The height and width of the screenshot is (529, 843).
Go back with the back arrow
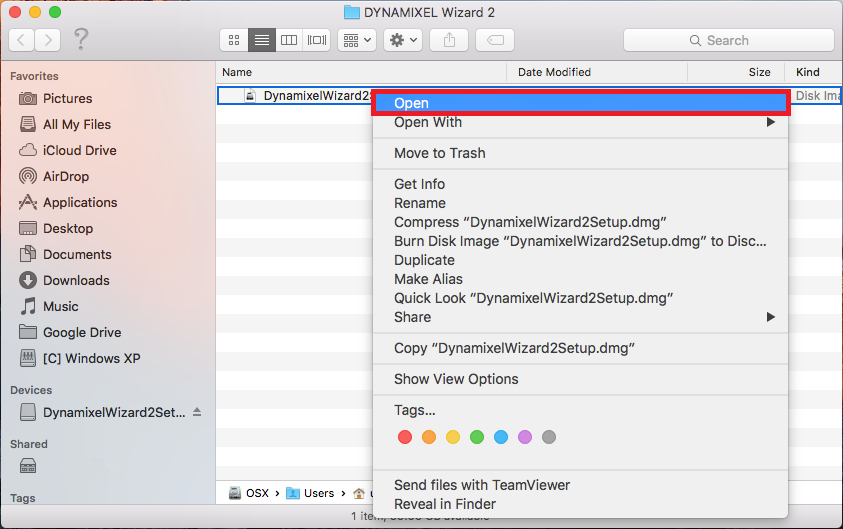pyautogui.click(x=22, y=40)
